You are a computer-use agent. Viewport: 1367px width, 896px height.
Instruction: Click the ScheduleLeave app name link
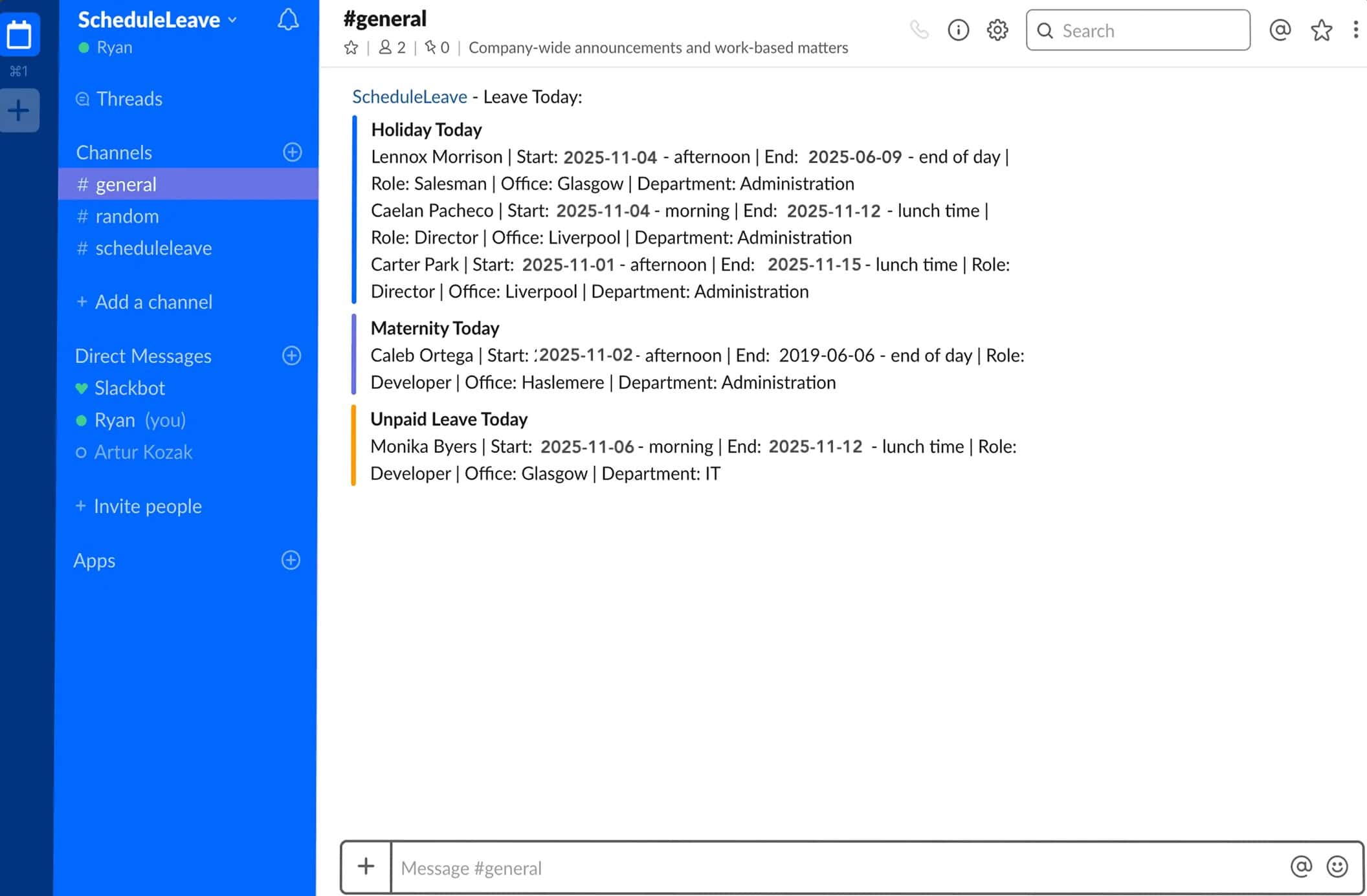pyautogui.click(x=409, y=96)
